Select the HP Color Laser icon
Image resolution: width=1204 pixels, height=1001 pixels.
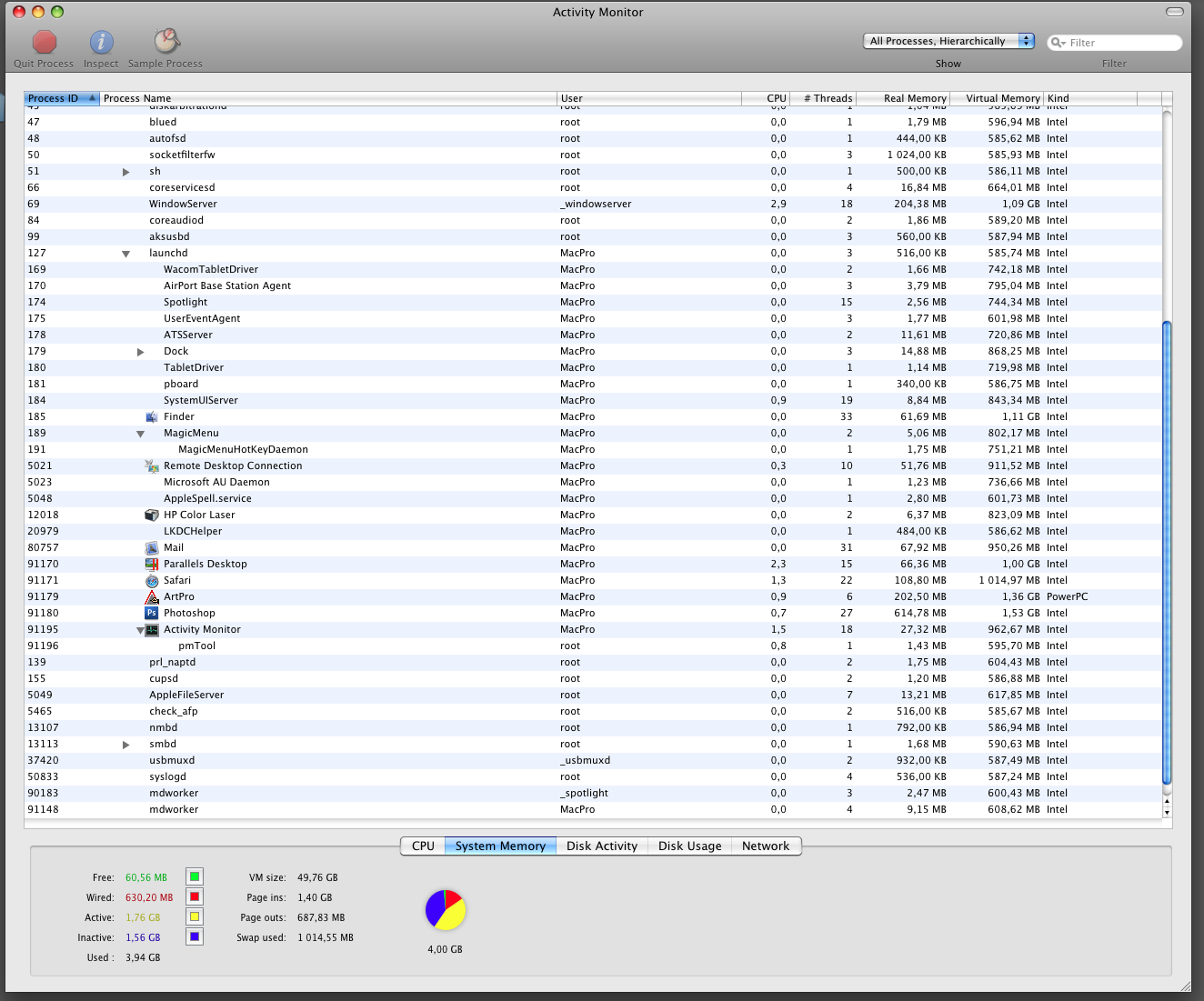coord(152,515)
